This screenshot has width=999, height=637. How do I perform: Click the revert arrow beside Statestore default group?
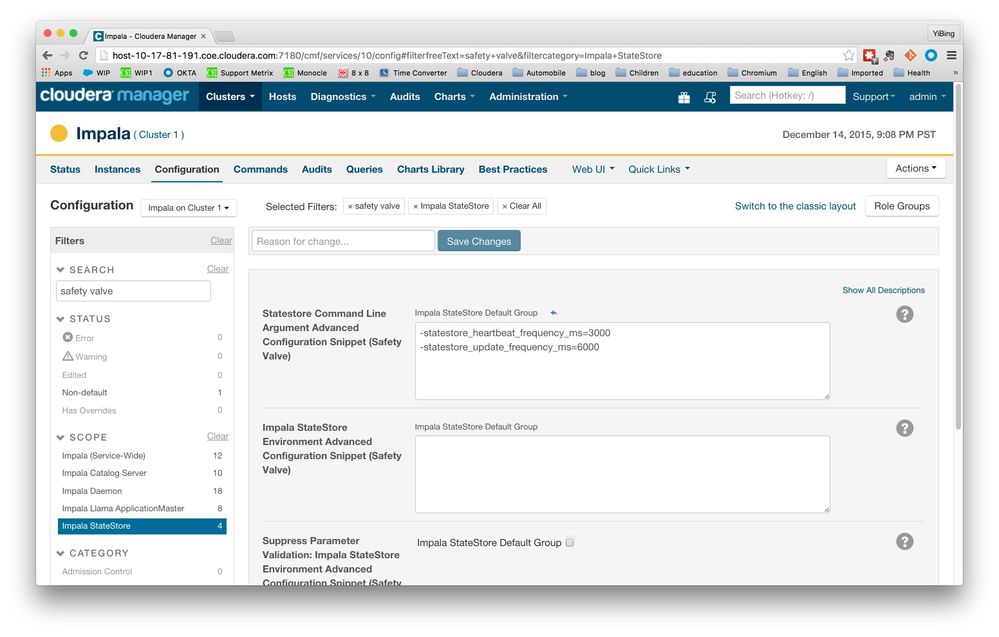coord(554,313)
